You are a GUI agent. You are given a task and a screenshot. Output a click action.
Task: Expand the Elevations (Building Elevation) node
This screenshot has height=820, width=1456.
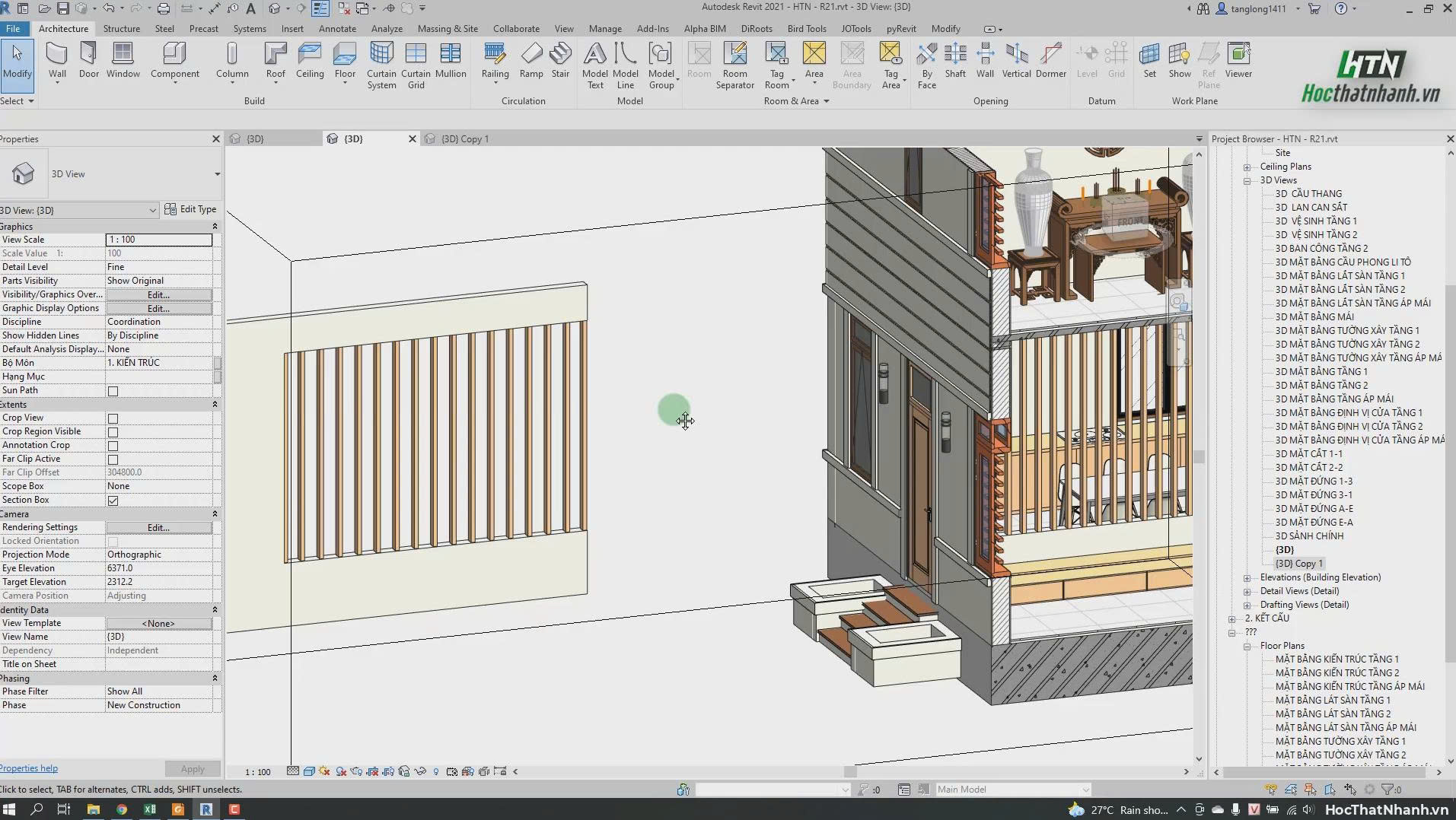coord(1247,578)
